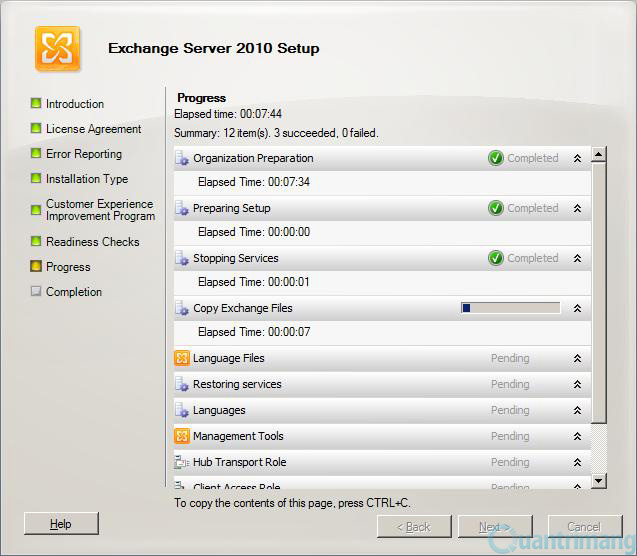Image resolution: width=637 pixels, height=556 pixels.
Task: Click the Language Files orange icon
Action: [182, 358]
